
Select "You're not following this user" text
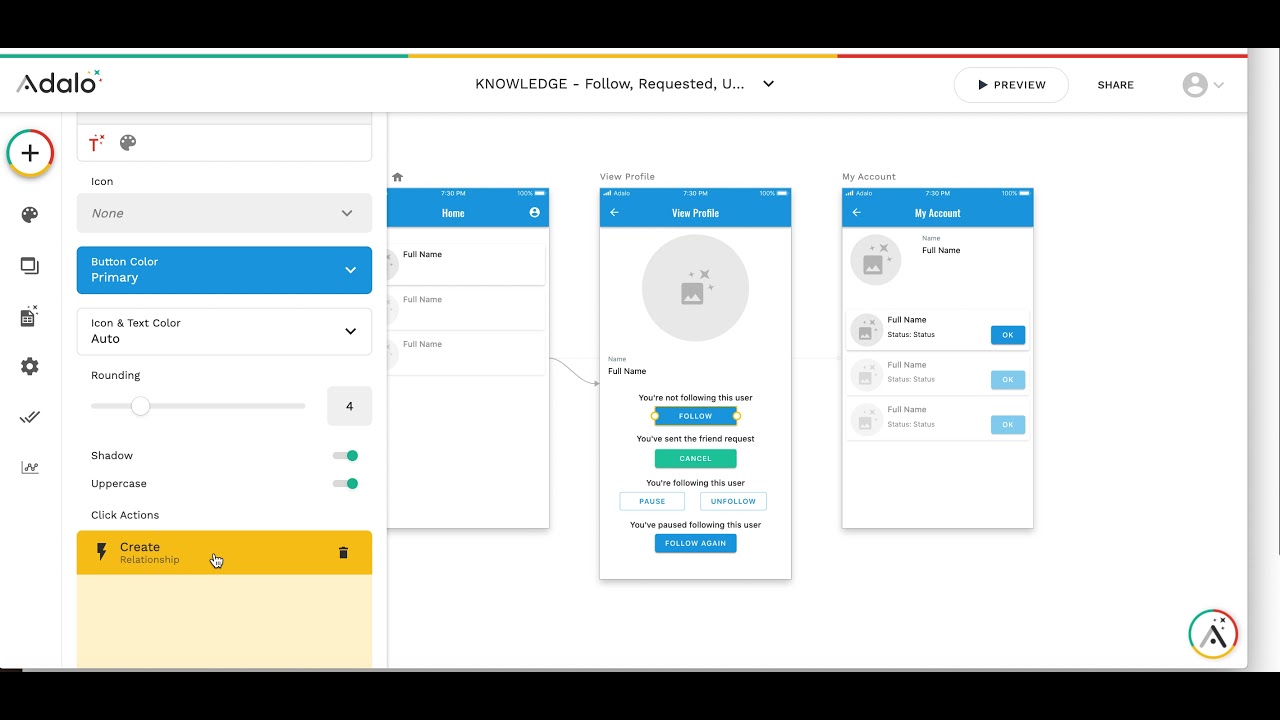point(695,398)
